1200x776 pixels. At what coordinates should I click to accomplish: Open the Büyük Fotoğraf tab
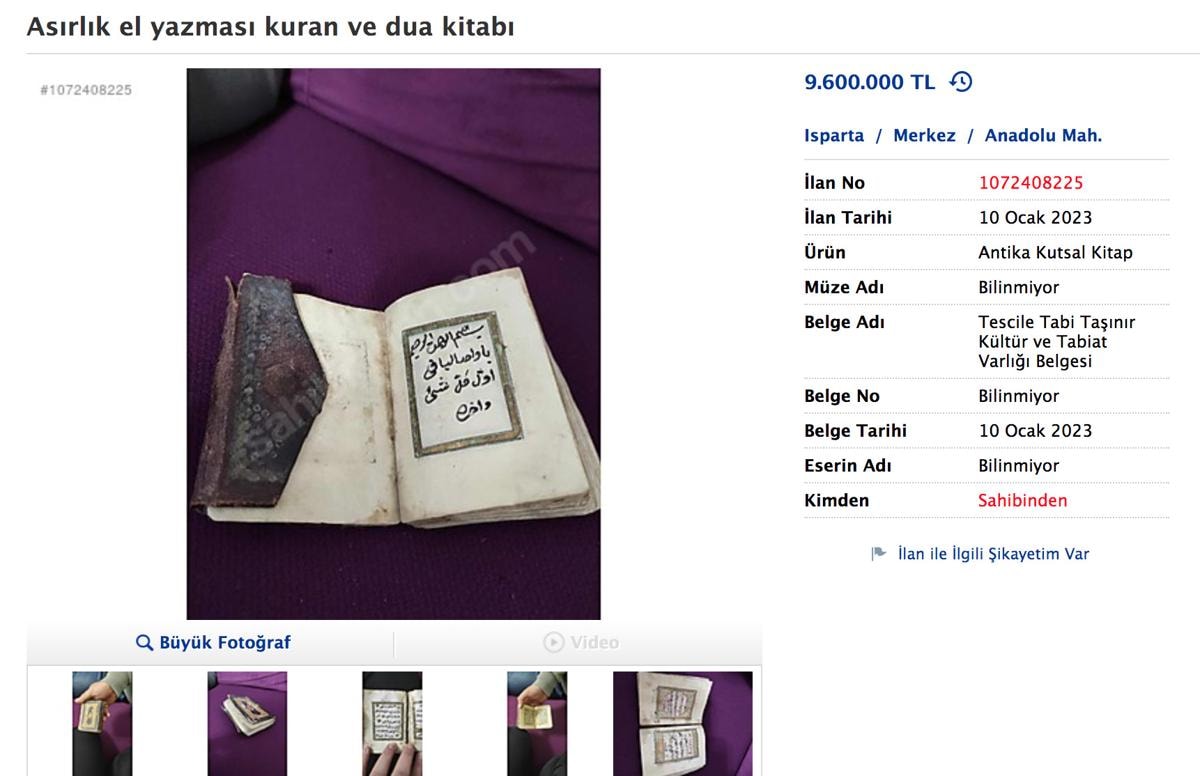211,642
